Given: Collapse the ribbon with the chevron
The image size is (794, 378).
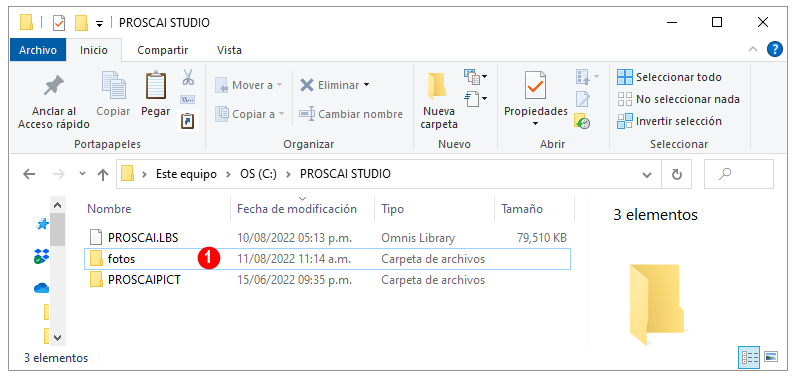Looking at the screenshot, I should [x=753, y=50].
